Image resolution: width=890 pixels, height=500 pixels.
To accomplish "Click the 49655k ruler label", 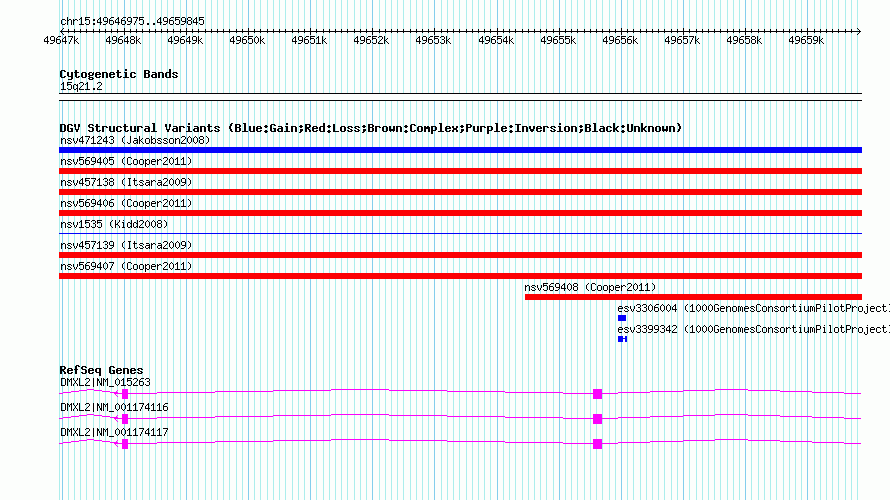I will tap(558, 40).
